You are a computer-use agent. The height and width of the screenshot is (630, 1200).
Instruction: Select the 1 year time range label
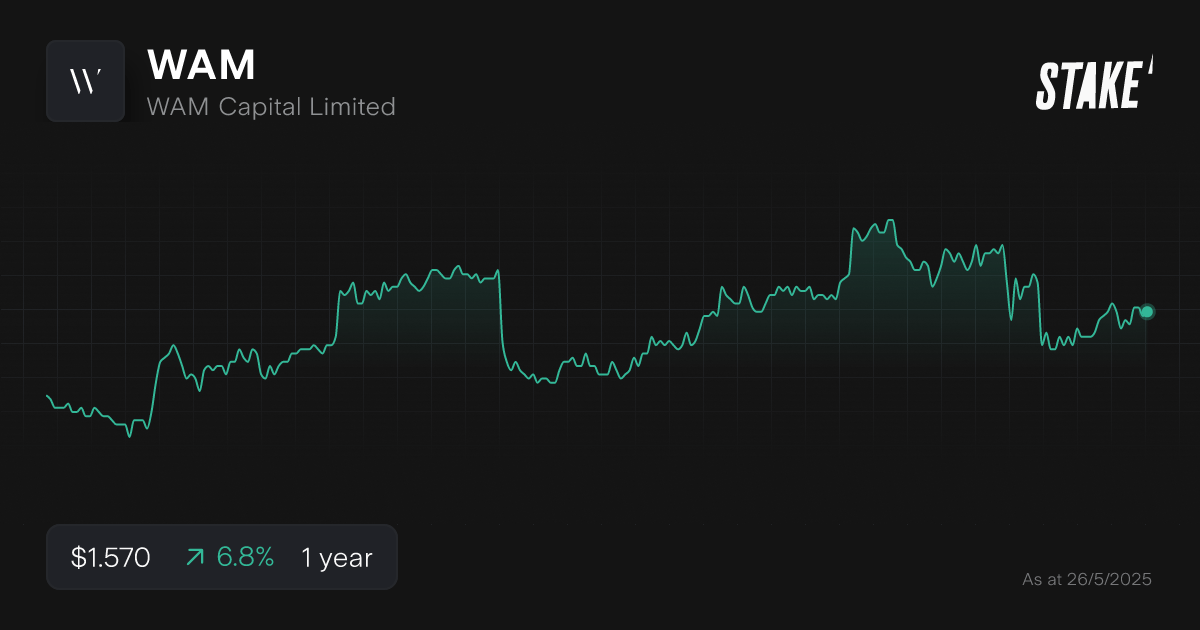pyautogui.click(x=335, y=557)
